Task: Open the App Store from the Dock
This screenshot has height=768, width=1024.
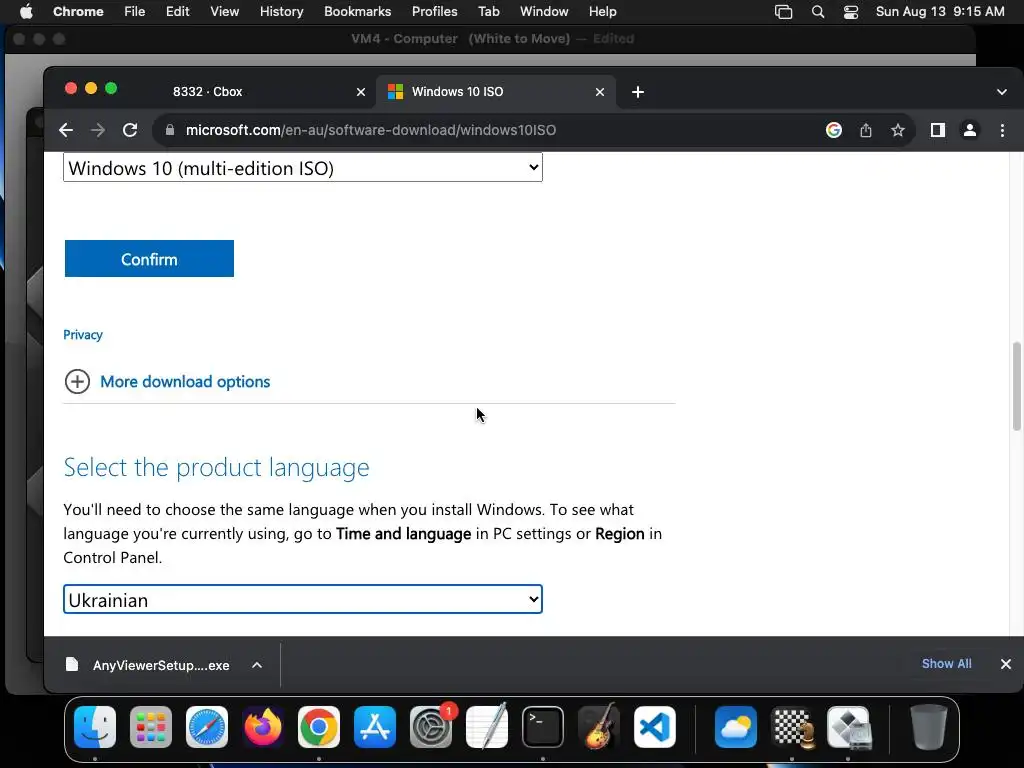Action: pyautogui.click(x=375, y=726)
